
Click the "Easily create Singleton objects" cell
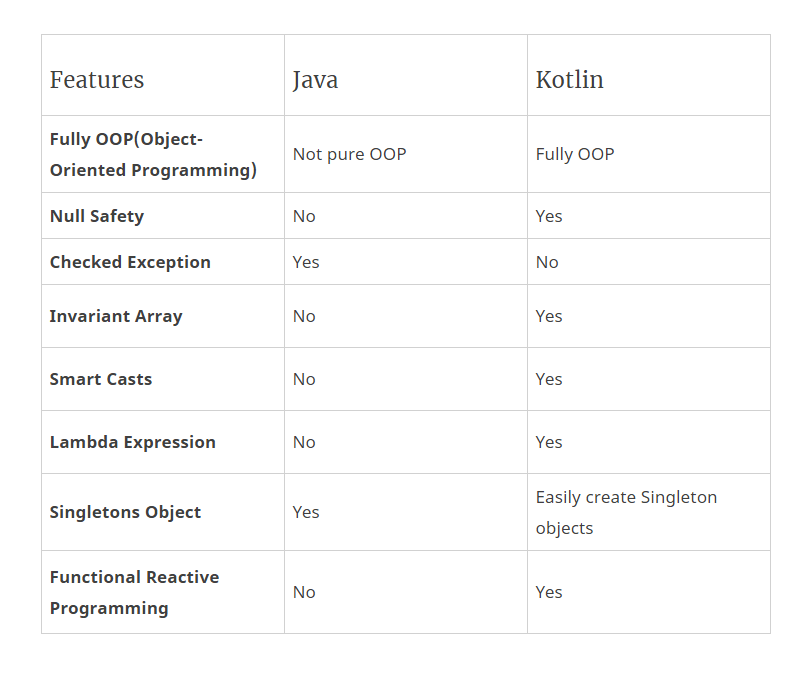(626, 512)
